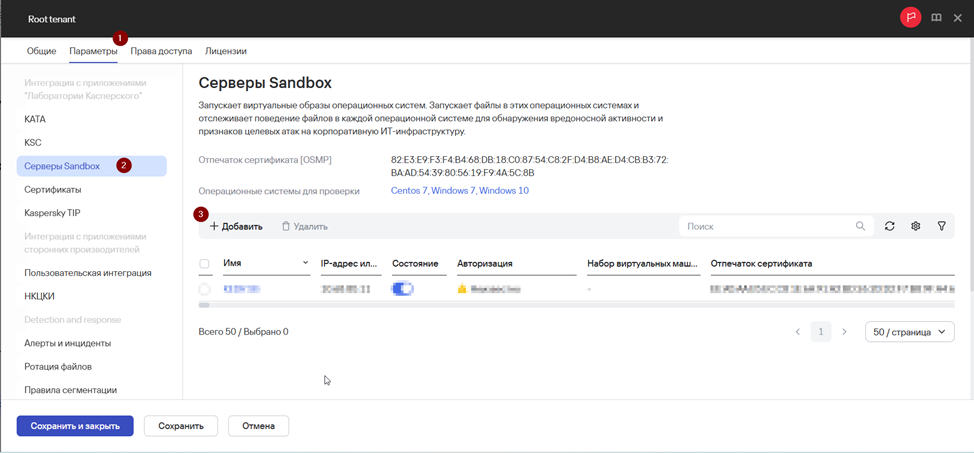Click the search magnifier icon
Image resolution: width=974 pixels, height=453 pixels.
860,226
